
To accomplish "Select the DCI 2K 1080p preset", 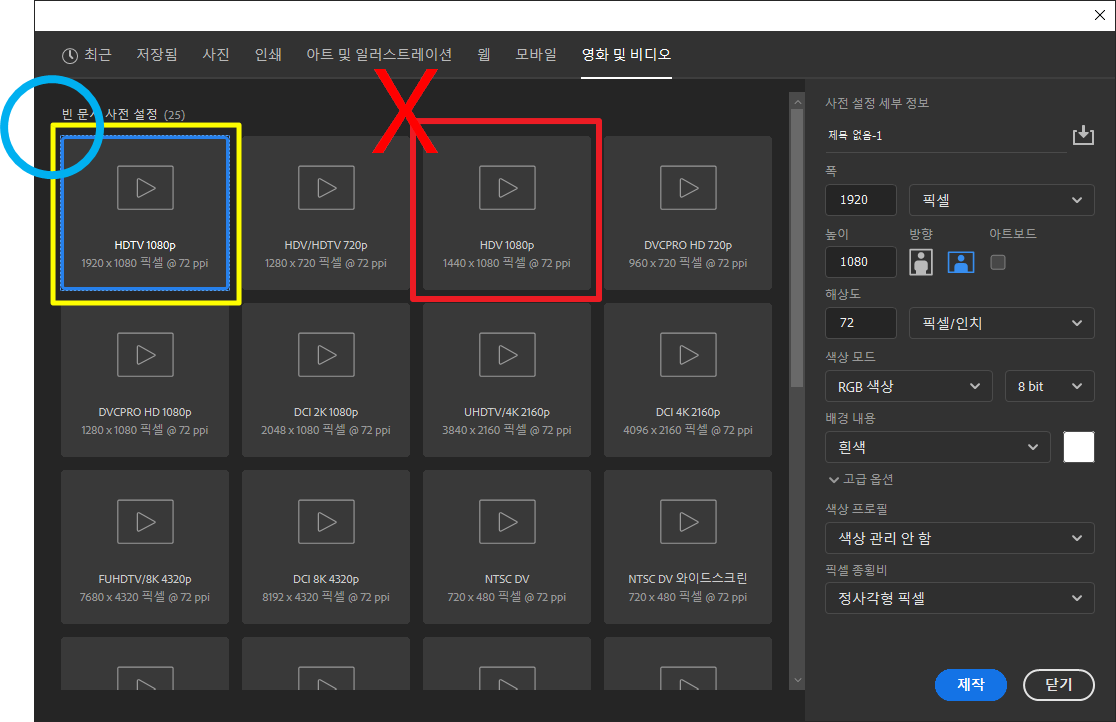I will coord(326,380).
